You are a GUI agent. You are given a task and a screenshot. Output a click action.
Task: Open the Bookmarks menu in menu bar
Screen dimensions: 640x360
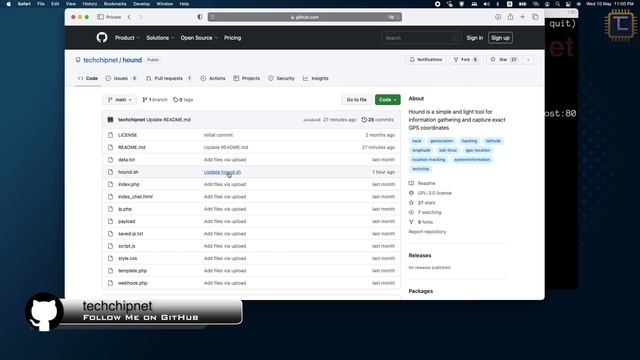tap(115, 4)
